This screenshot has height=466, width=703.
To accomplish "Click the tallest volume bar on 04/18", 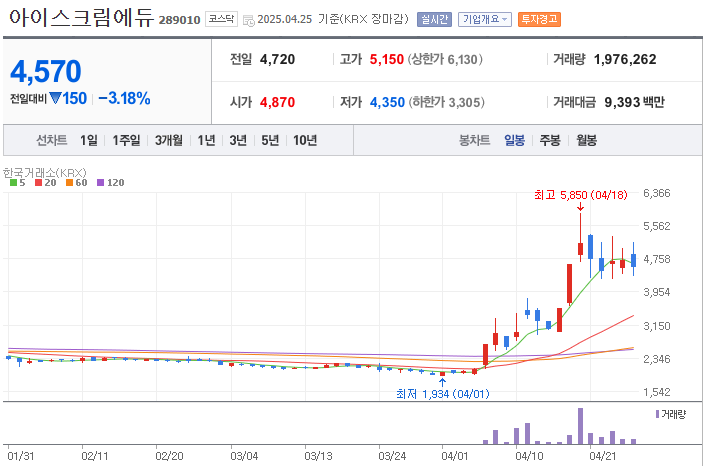I will pyautogui.click(x=580, y=426).
